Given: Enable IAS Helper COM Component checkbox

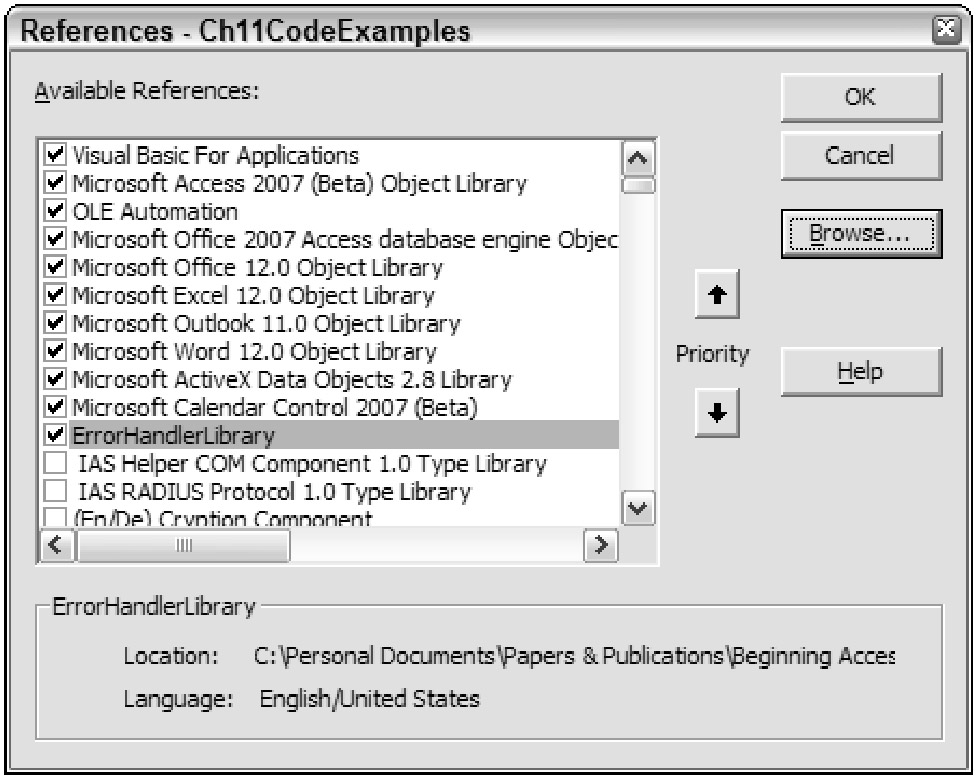Looking at the screenshot, I should (56, 464).
